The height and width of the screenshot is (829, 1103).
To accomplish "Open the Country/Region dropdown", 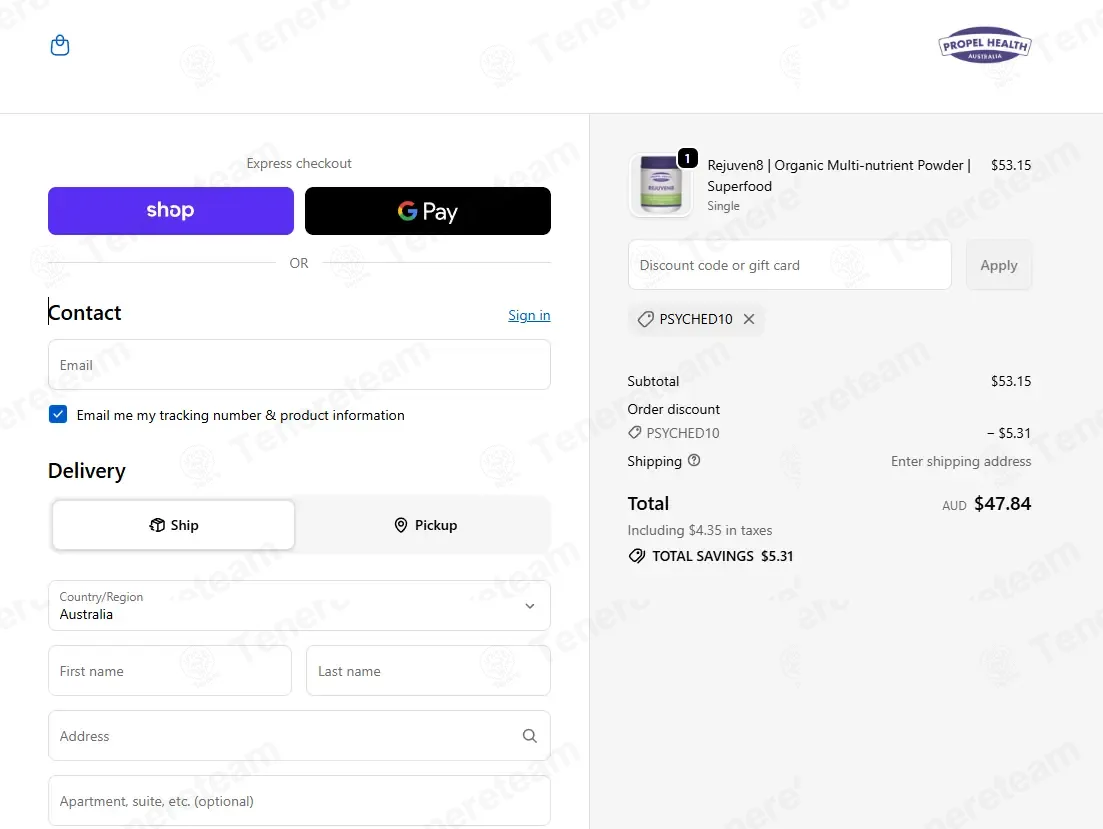I will 299,605.
